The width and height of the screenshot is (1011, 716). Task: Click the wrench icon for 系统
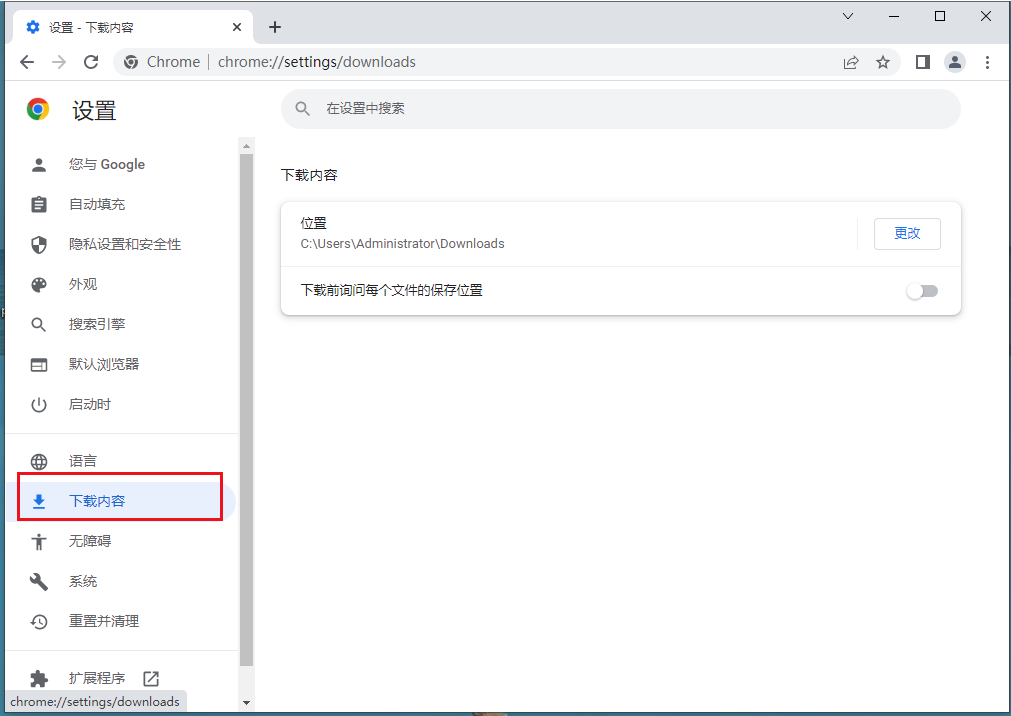[x=39, y=581]
